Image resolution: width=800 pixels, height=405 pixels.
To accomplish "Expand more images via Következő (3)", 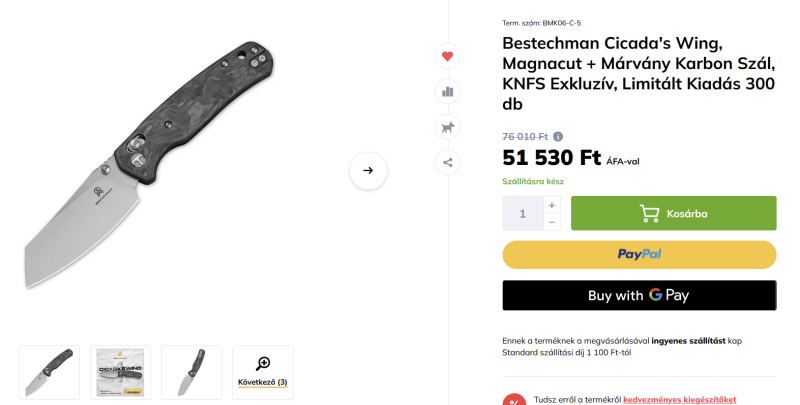I will click(x=262, y=373).
